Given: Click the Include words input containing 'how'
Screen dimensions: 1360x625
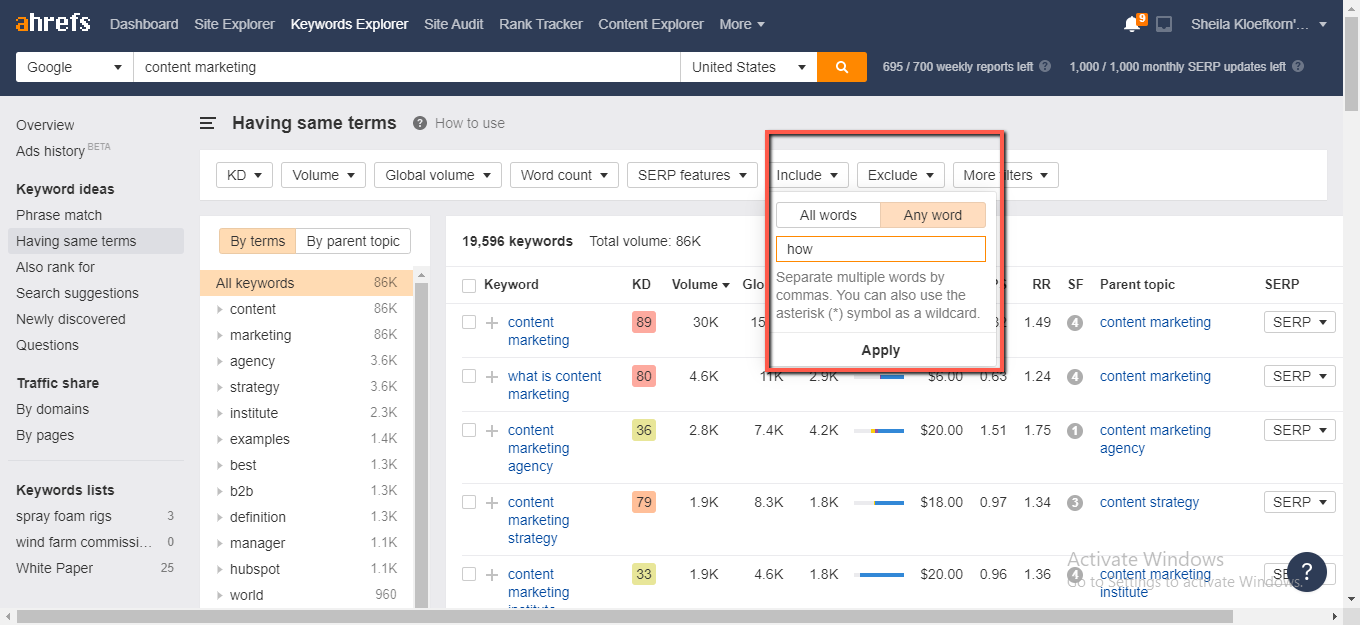Looking at the screenshot, I should 881,249.
